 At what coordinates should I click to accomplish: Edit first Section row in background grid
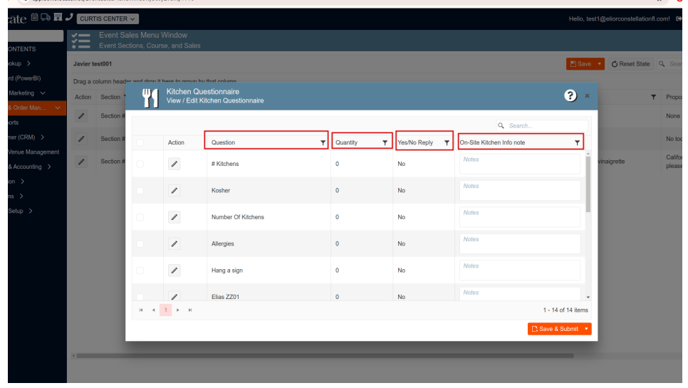(81, 116)
